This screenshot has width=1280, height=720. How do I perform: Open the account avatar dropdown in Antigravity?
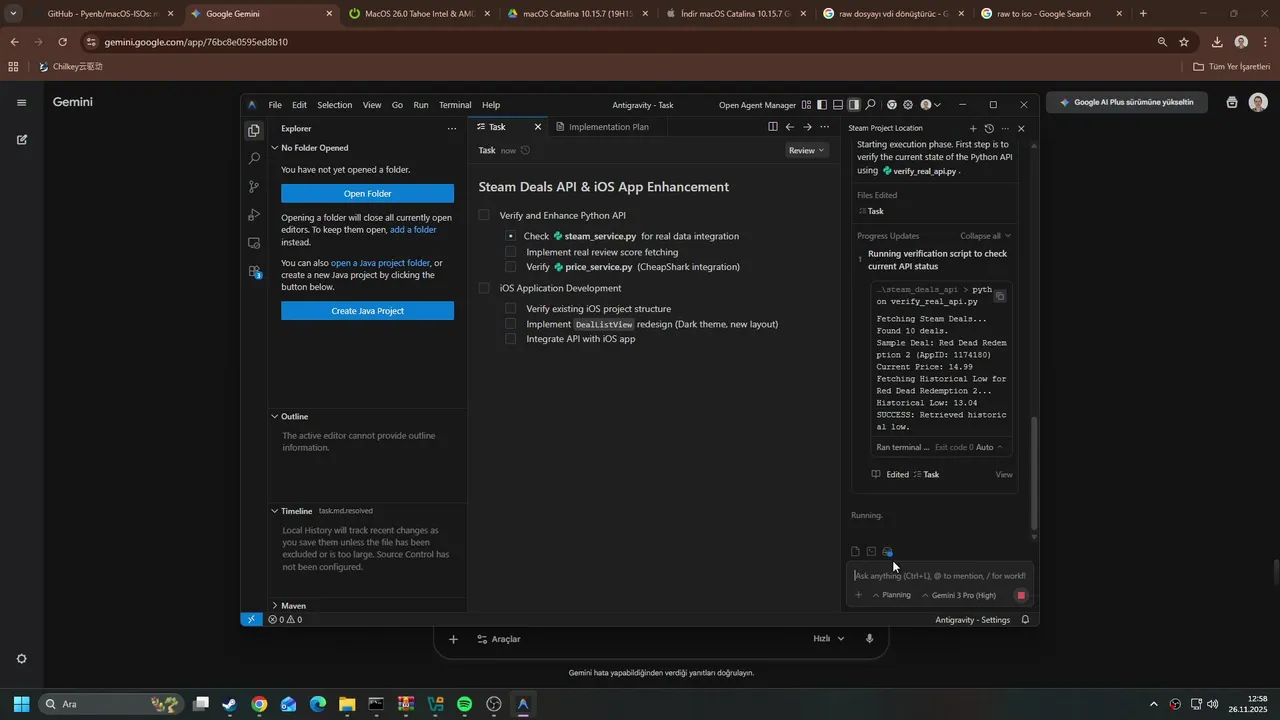(x=930, y=105)
